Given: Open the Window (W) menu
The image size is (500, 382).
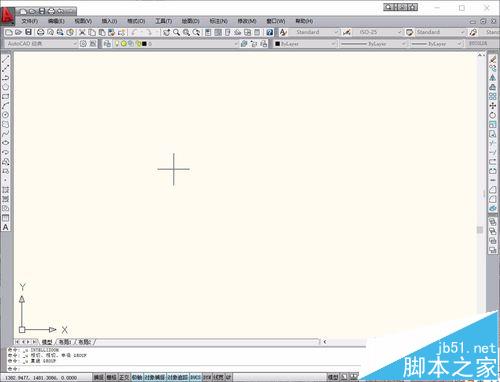Looking at the screenshot, I should coord(276,21).
